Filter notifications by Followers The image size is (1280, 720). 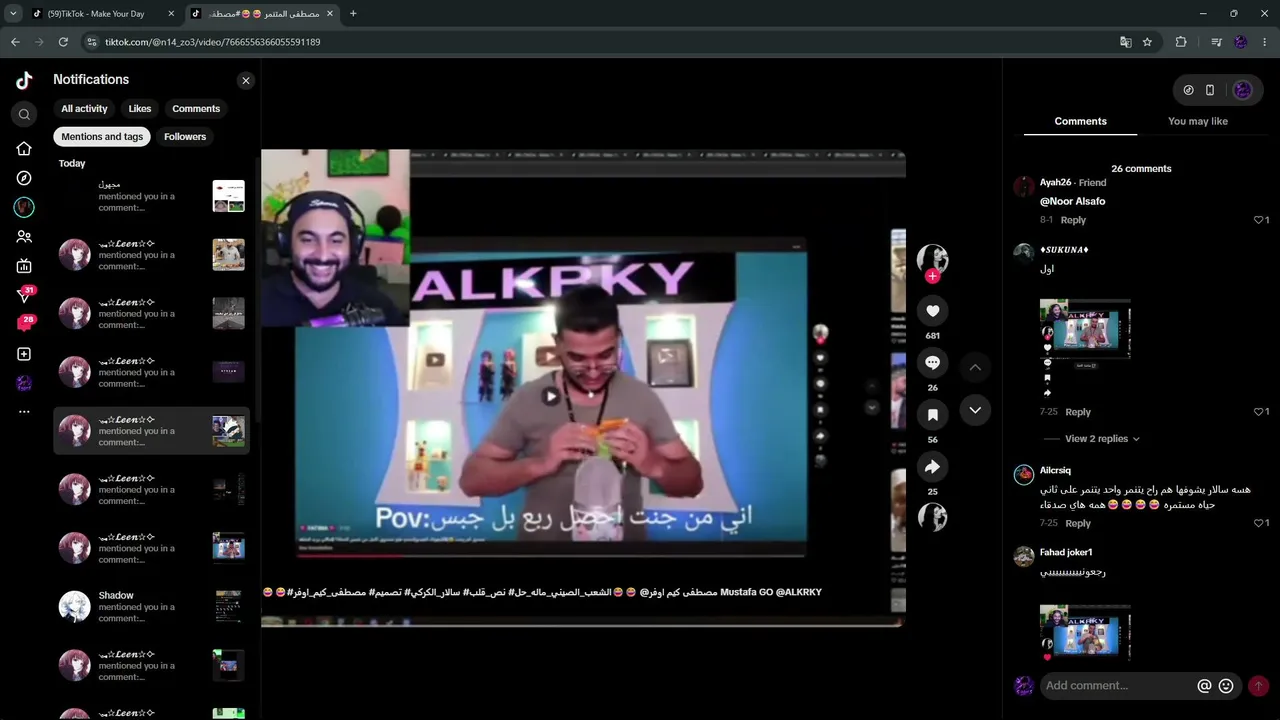[185, 137]
